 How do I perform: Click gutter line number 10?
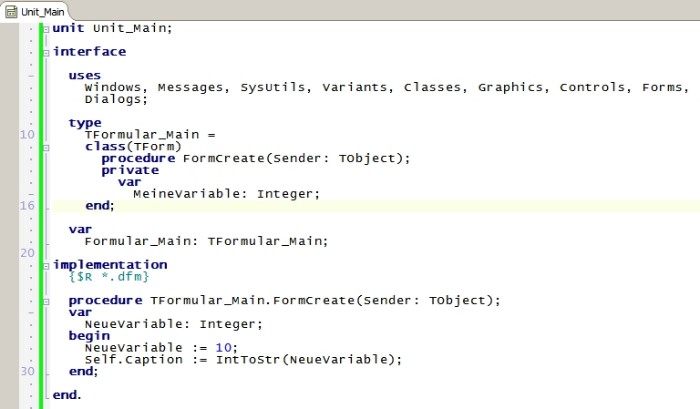(x=27, y=134)
